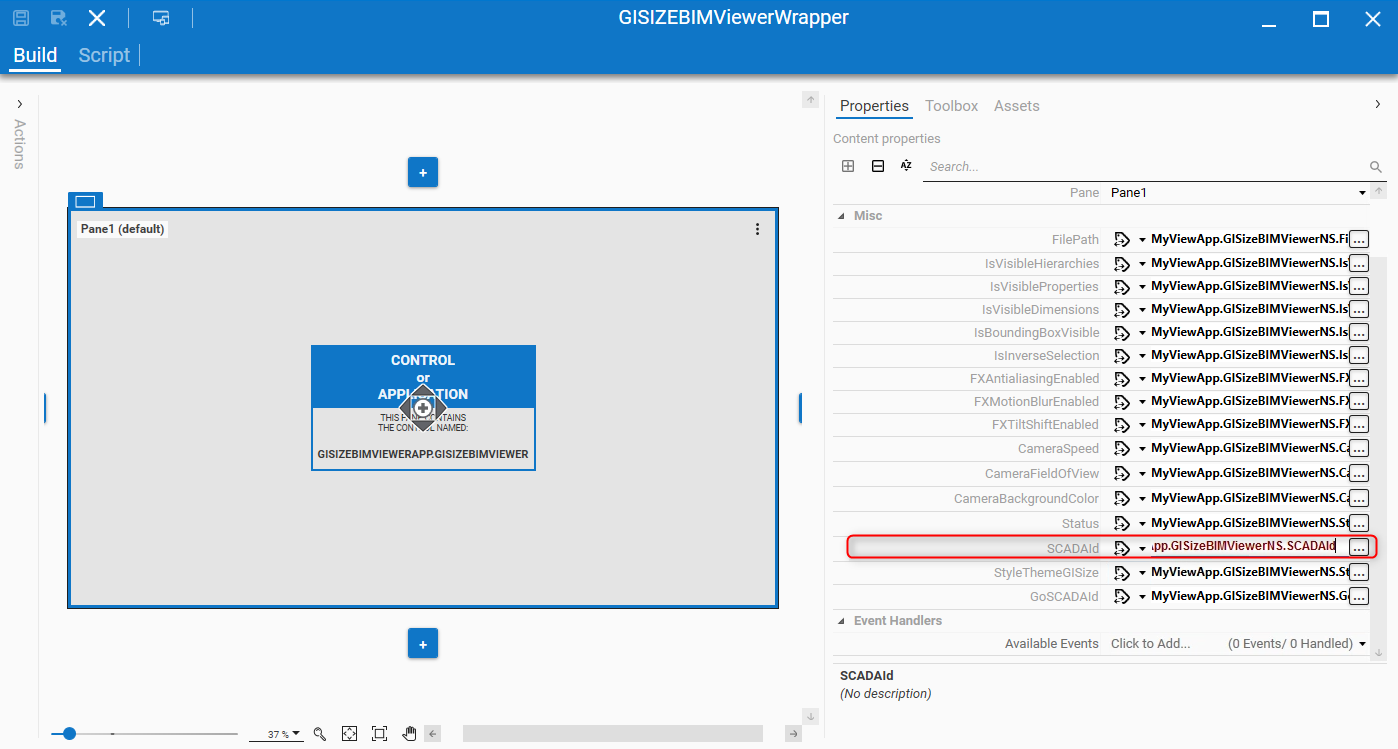Click the zoom slider handle
This screenshot has width=1398, height=749.
click(69, 734)
